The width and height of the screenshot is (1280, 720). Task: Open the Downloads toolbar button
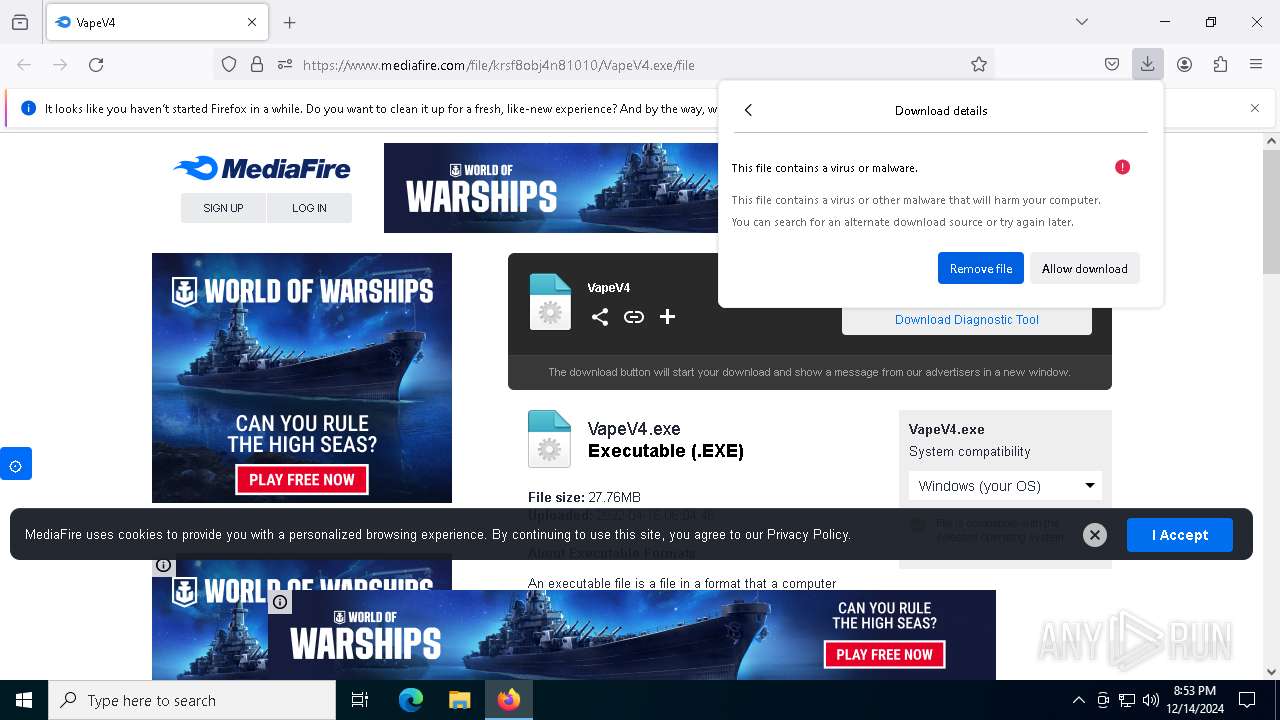(1148, 64)
